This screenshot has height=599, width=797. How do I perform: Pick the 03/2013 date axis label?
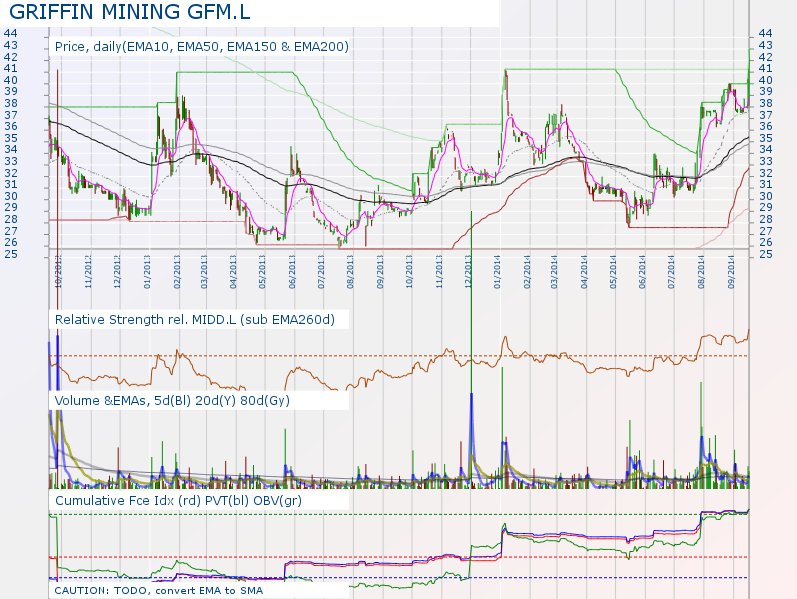(x=204, y=272)
